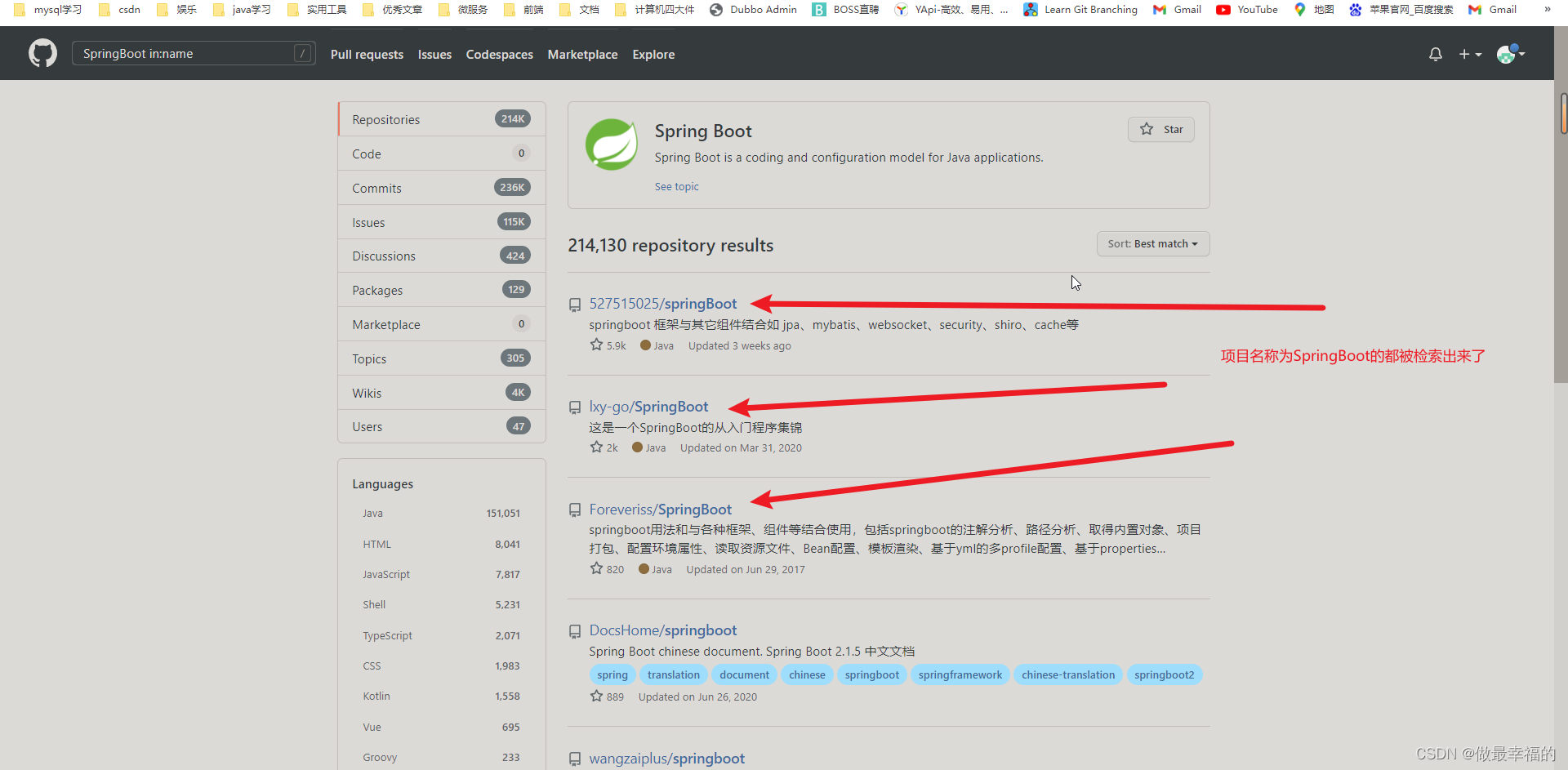Image resolution: width=1568 pixels, height=770 pixels.
Task: Click star count 2k of lxy-go/SpringBoot
Action: pyautogui.click(x=604, y=447)
